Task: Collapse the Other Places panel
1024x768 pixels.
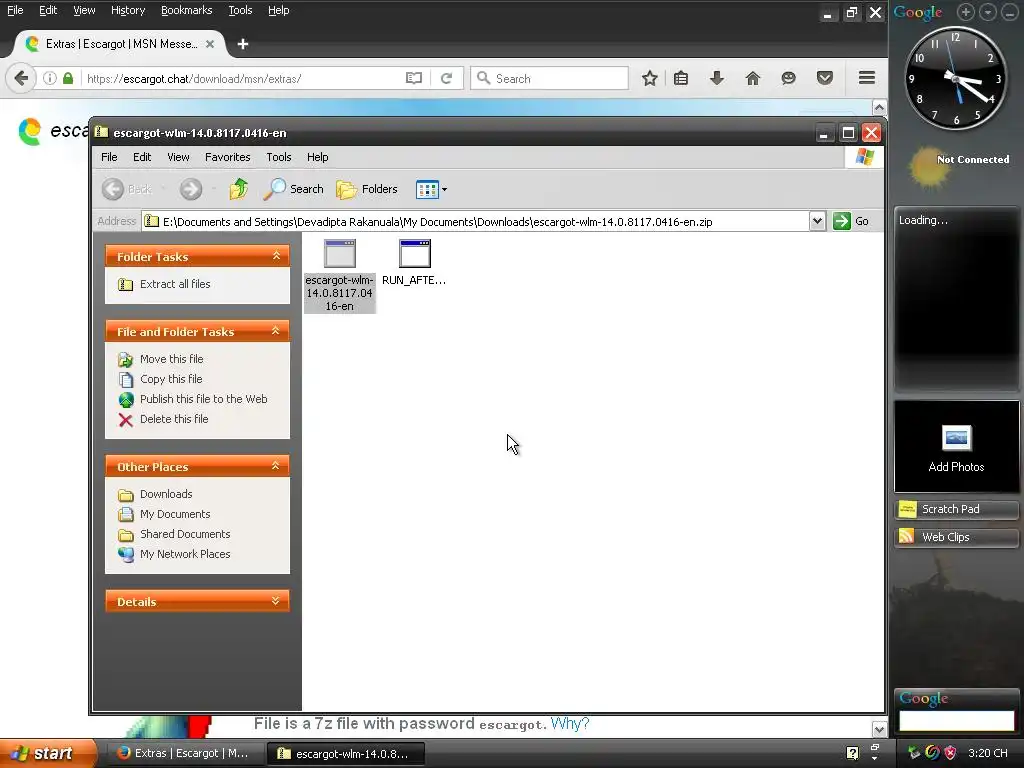Action: click(276, 466)
